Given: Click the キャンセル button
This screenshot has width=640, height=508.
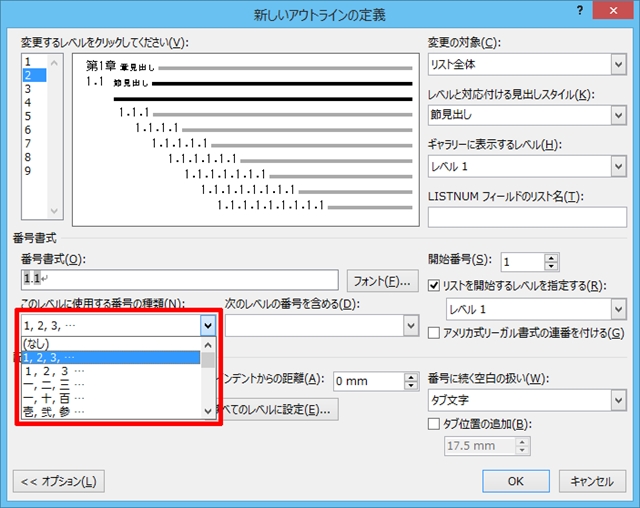Looking at the screenshot, I should pos(592,481).
